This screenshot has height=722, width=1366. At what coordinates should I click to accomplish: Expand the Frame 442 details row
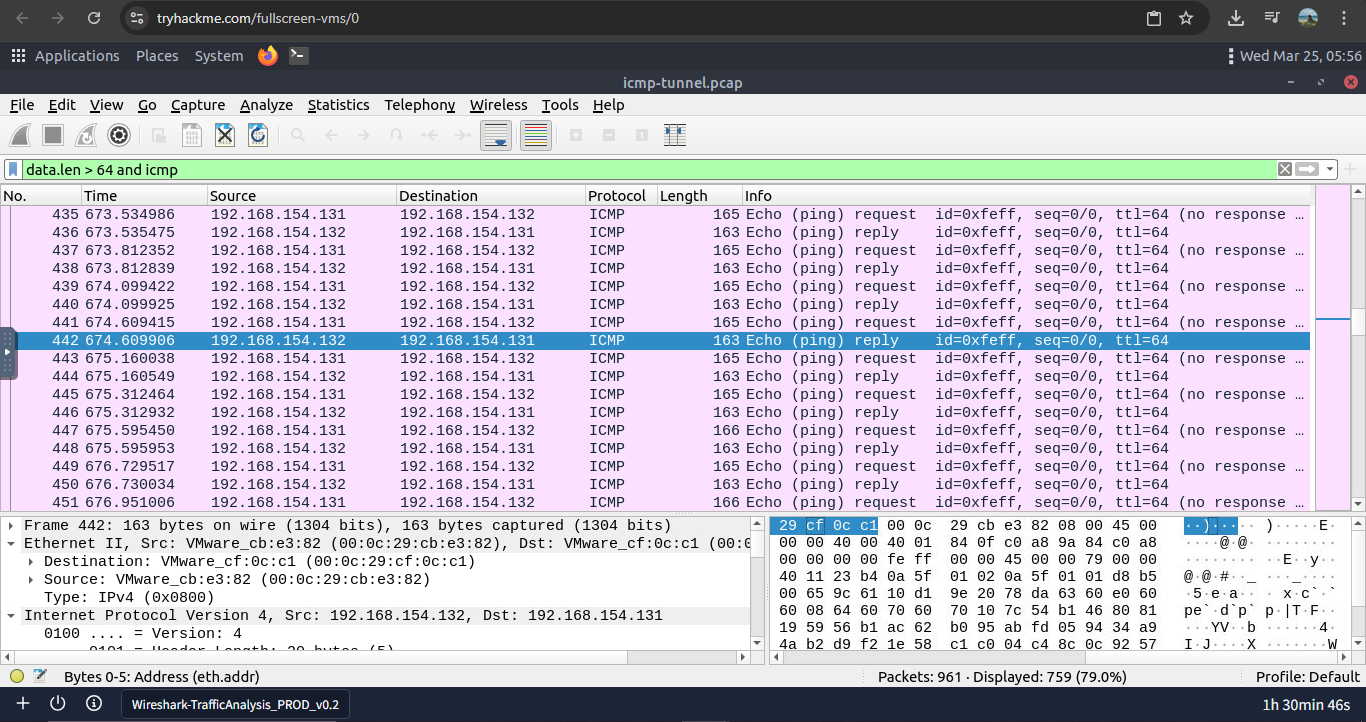(x=11, y=525)
